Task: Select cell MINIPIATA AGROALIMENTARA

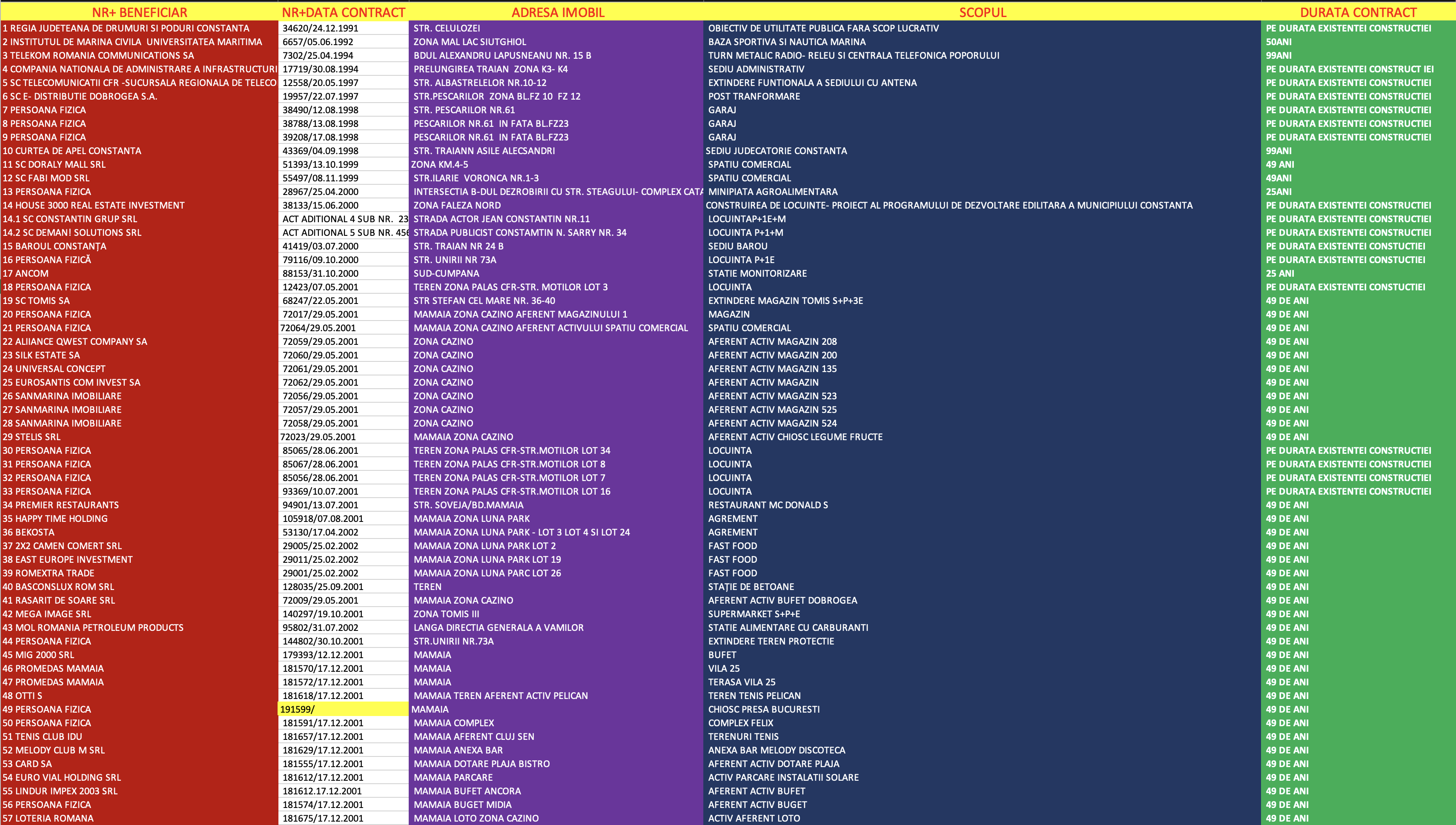Action: pos(772,192)
